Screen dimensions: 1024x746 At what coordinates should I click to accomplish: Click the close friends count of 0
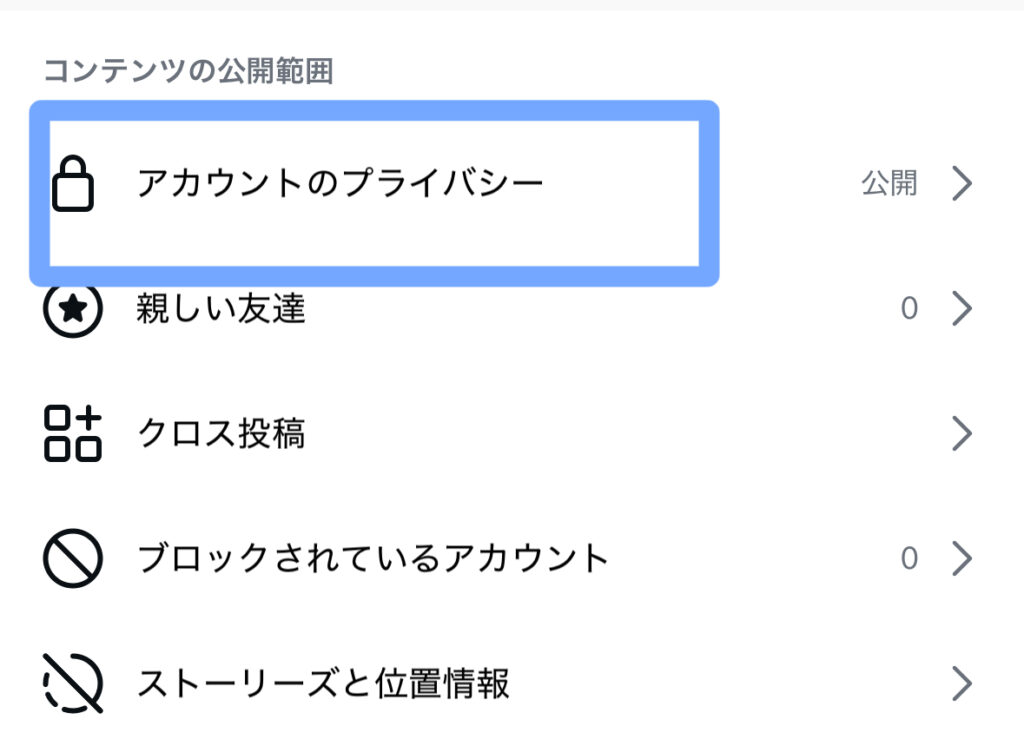click(909, 309)
